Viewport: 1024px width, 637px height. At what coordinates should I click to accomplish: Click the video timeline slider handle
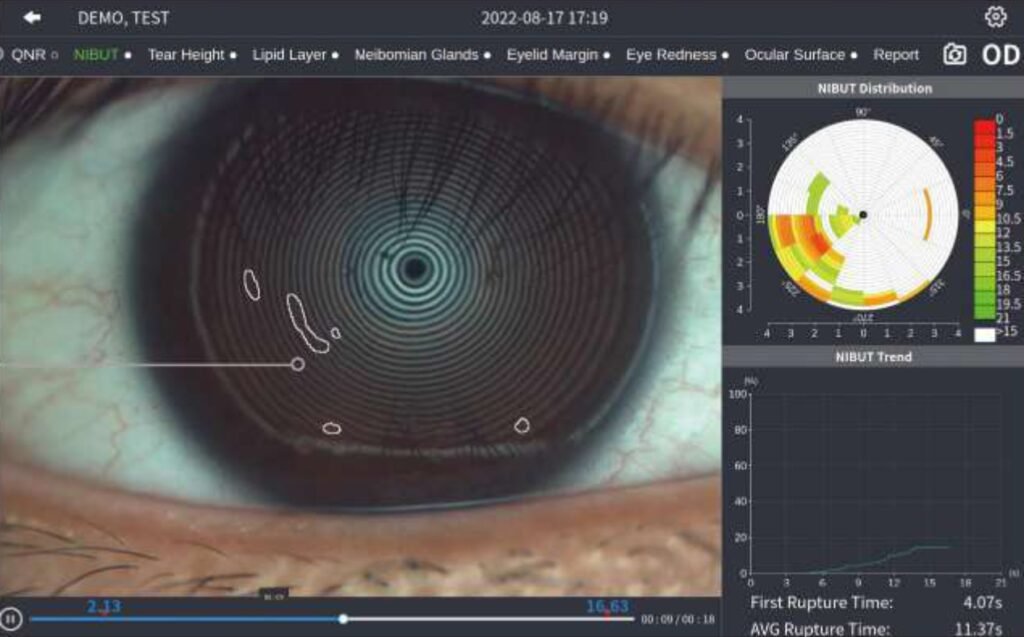343,619
